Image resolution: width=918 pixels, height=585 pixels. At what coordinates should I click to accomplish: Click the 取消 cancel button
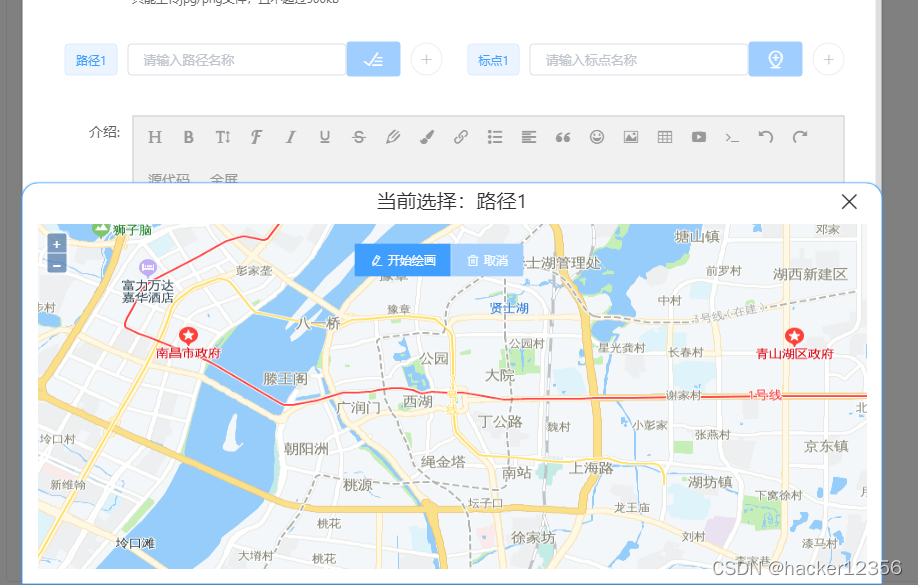point(488,260)
